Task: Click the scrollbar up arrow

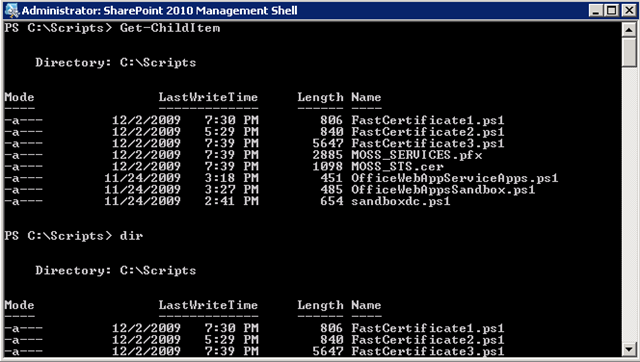Action: (x=629, y=29)
